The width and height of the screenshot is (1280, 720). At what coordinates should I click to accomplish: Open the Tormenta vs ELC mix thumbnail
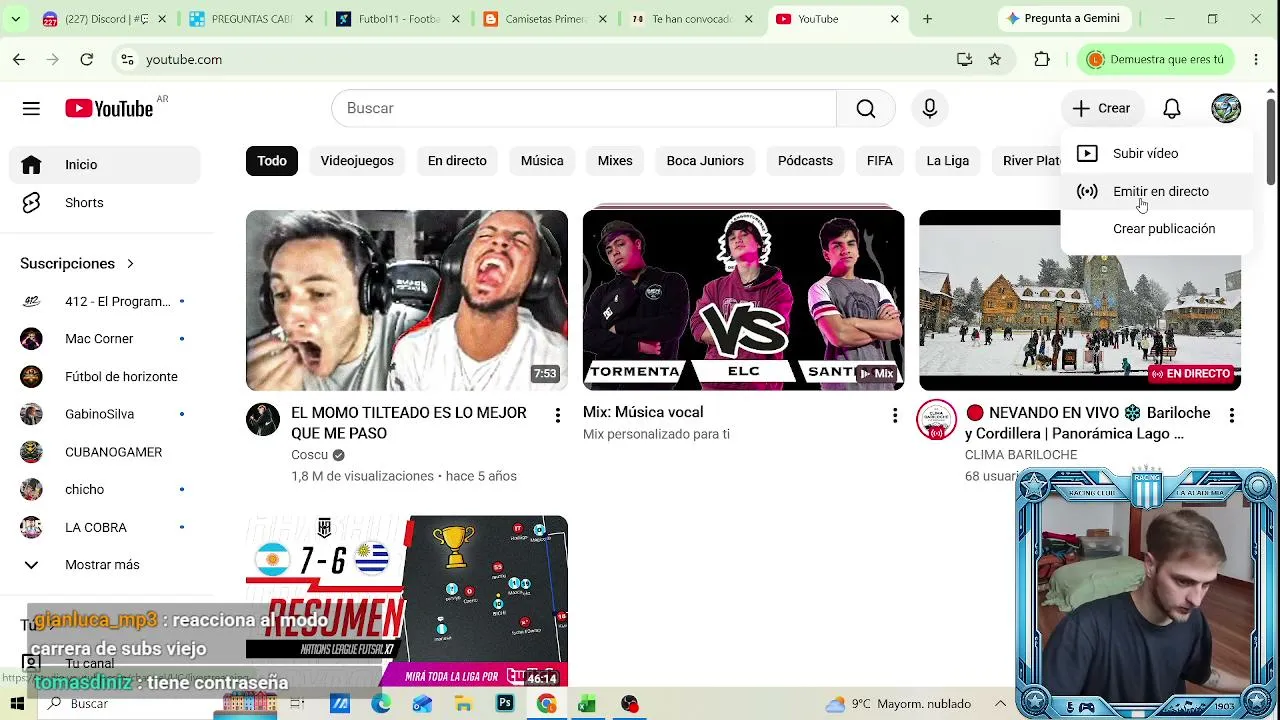click(744, 300)
